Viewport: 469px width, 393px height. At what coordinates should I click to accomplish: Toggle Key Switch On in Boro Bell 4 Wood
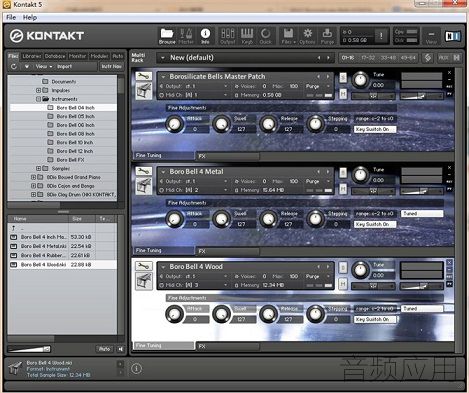tap(375, 319)
